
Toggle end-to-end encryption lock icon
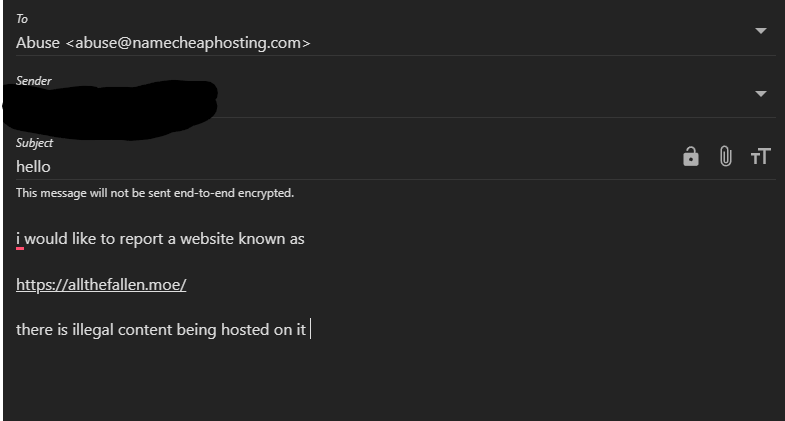click(x=690, y=156)
